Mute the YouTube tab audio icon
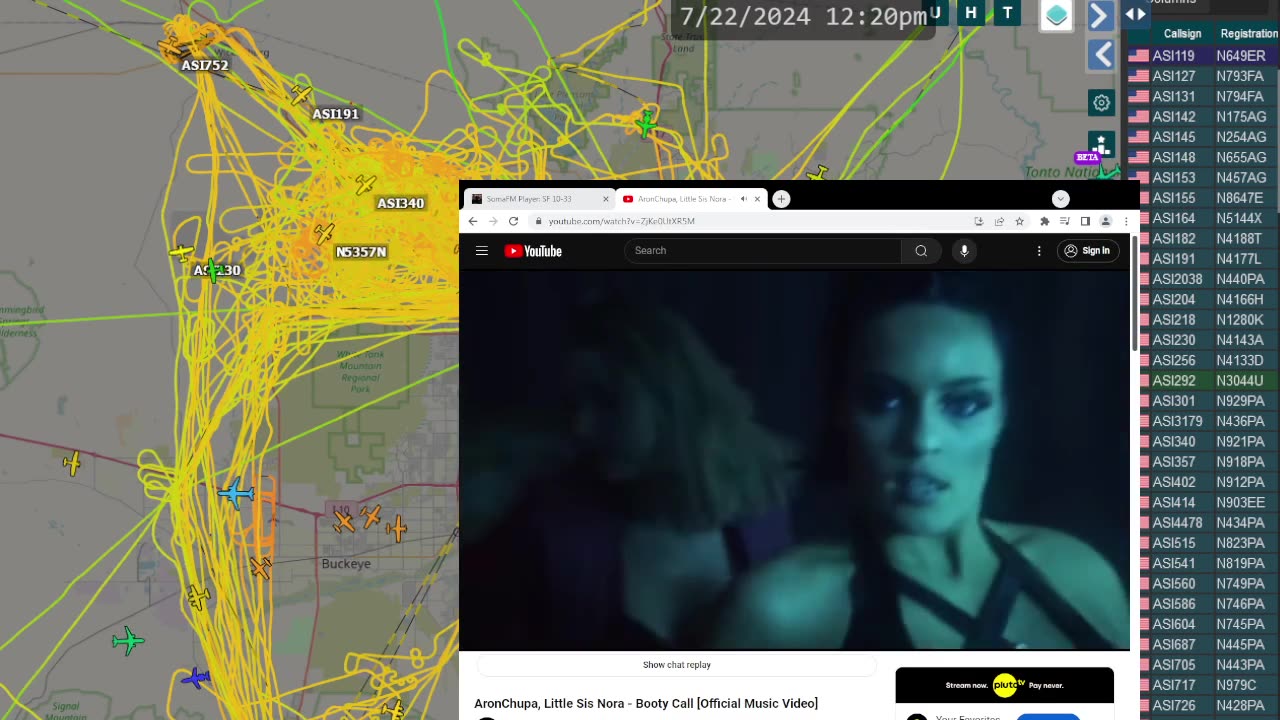The image size is (1280, 720). coord(742,199)
